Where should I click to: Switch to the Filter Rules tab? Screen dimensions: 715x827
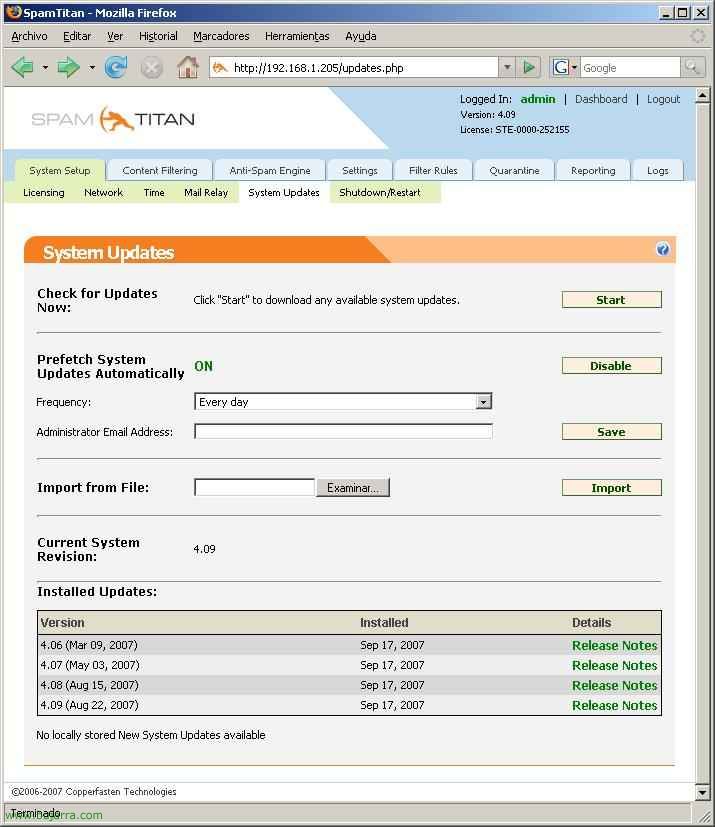433,170
